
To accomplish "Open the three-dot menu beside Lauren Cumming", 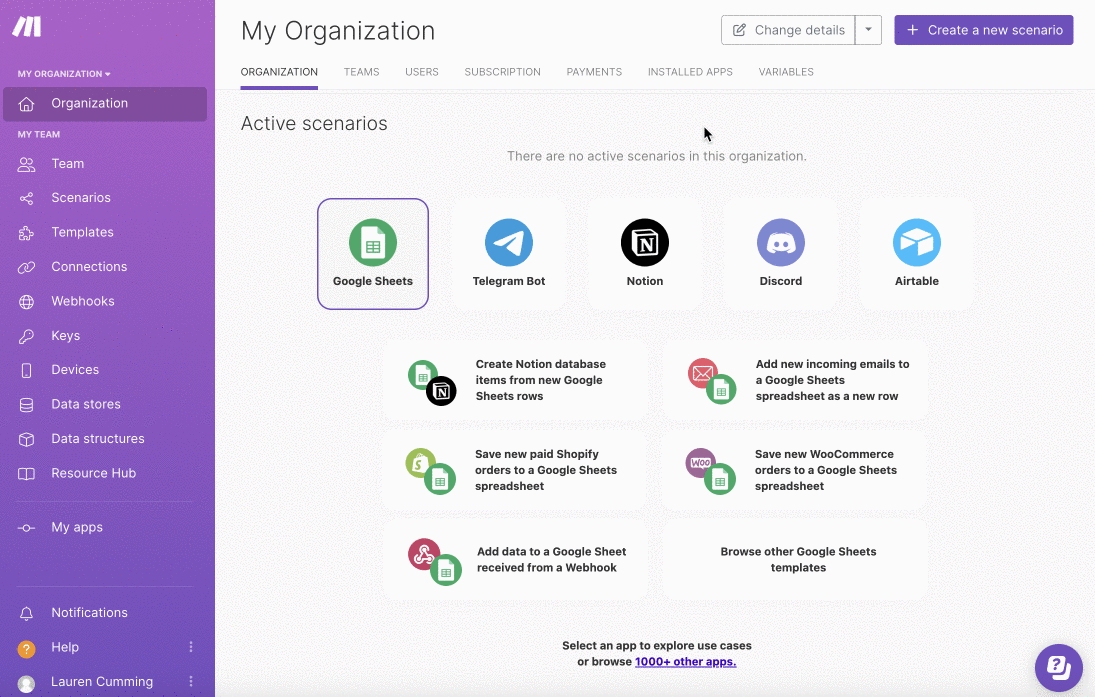I will (x=191, y=681).
